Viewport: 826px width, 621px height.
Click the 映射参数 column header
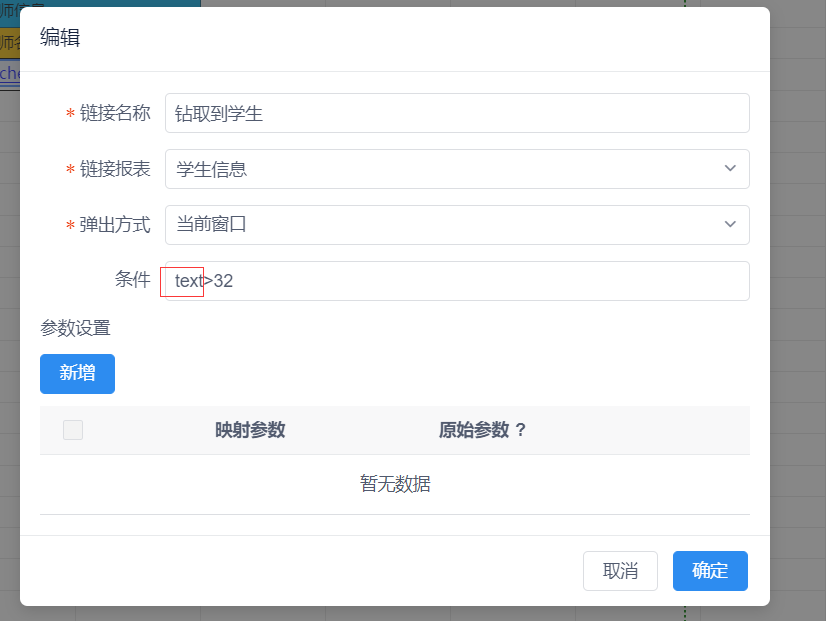250,430
